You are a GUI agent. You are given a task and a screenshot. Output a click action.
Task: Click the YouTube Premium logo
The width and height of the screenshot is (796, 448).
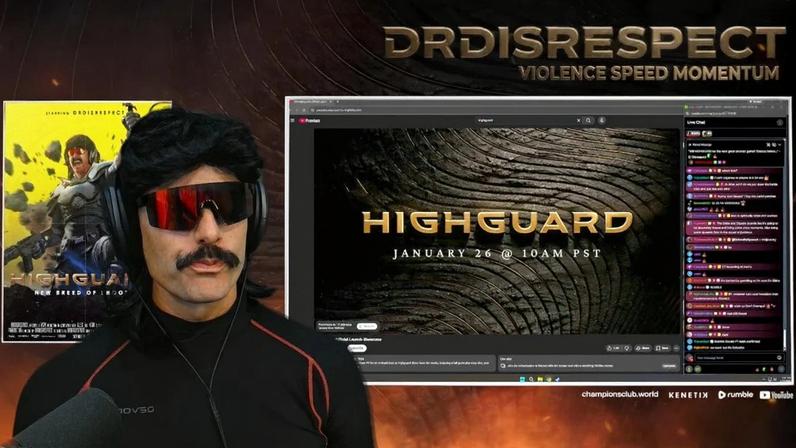[x=310, y=121]
